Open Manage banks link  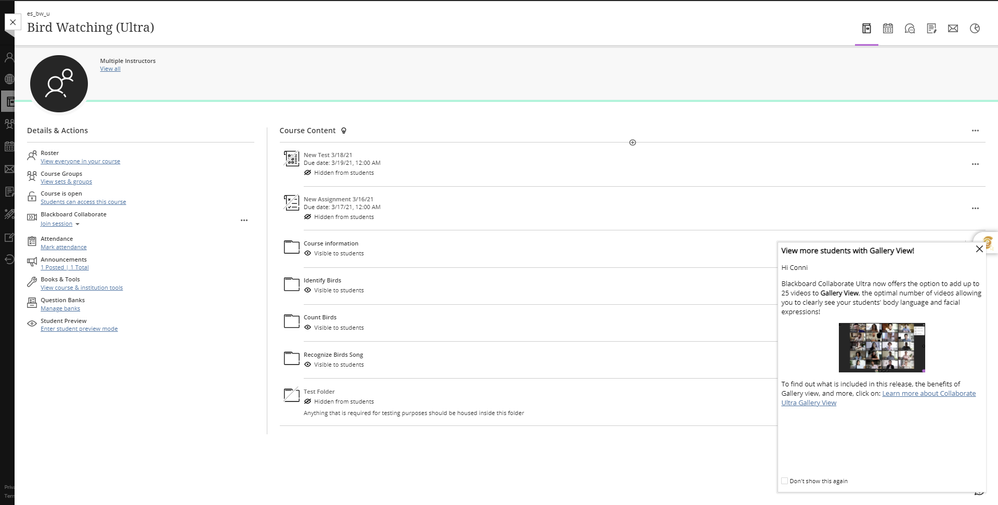pyautogui.click(x=60, y=308)
